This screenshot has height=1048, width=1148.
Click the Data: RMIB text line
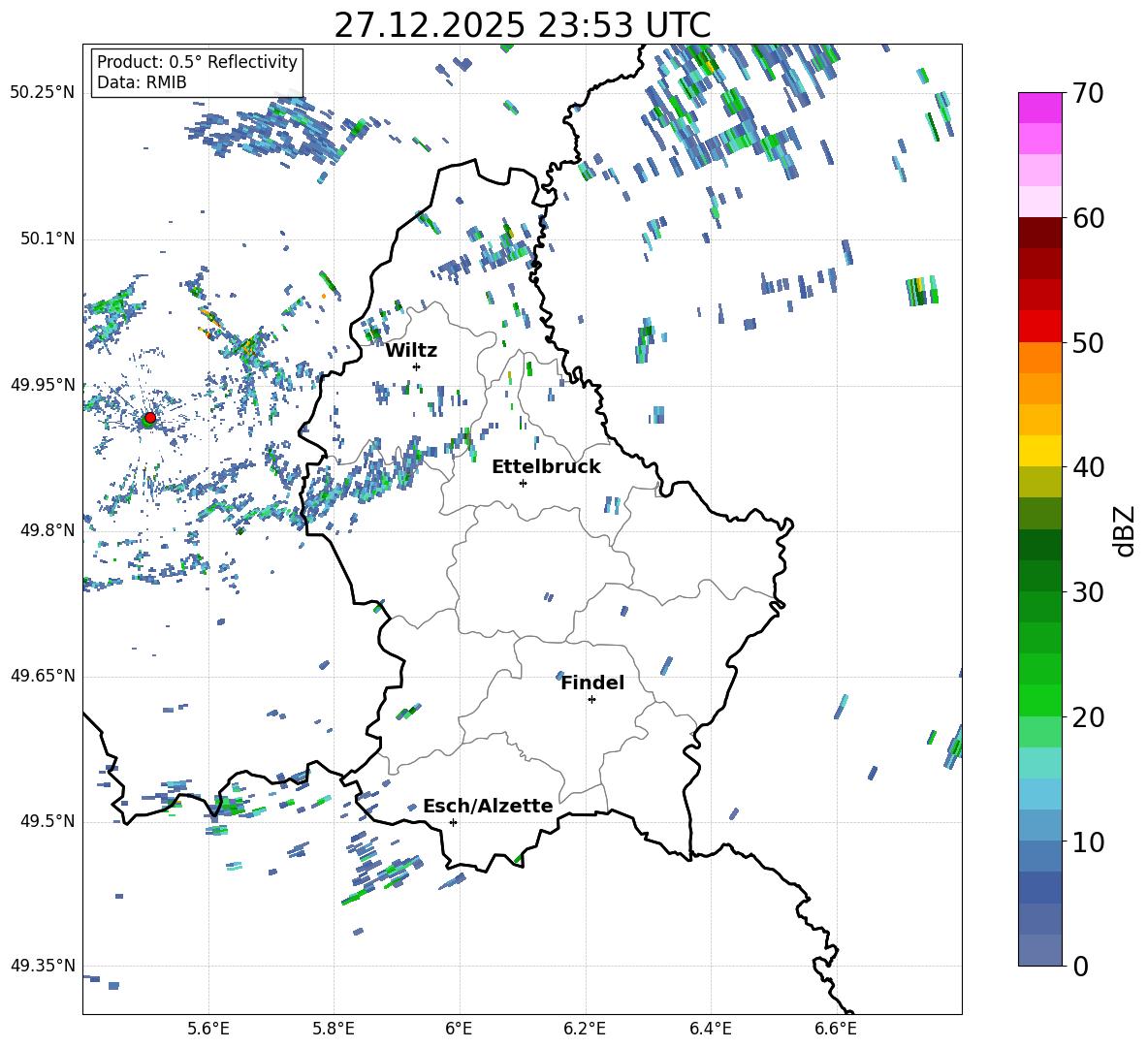point(142,82)
